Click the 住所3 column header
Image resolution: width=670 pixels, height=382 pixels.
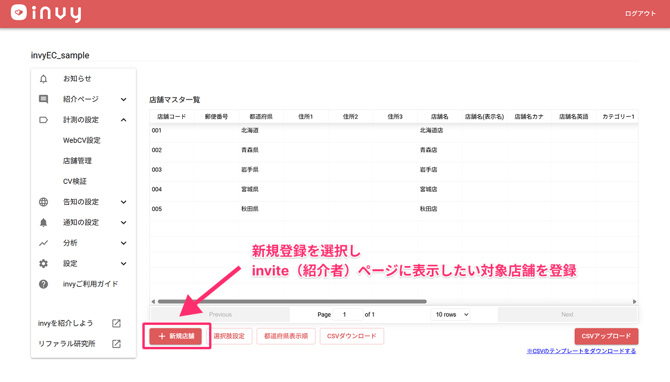[x=395, y=117]
